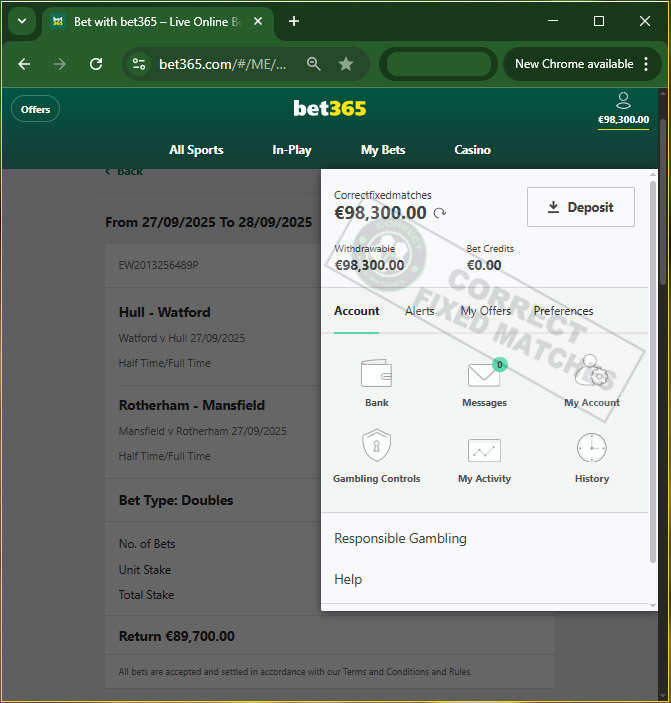Bookmark this page with the star icon
The width and height of the screenshot is (671, 703).
point(346,64)
